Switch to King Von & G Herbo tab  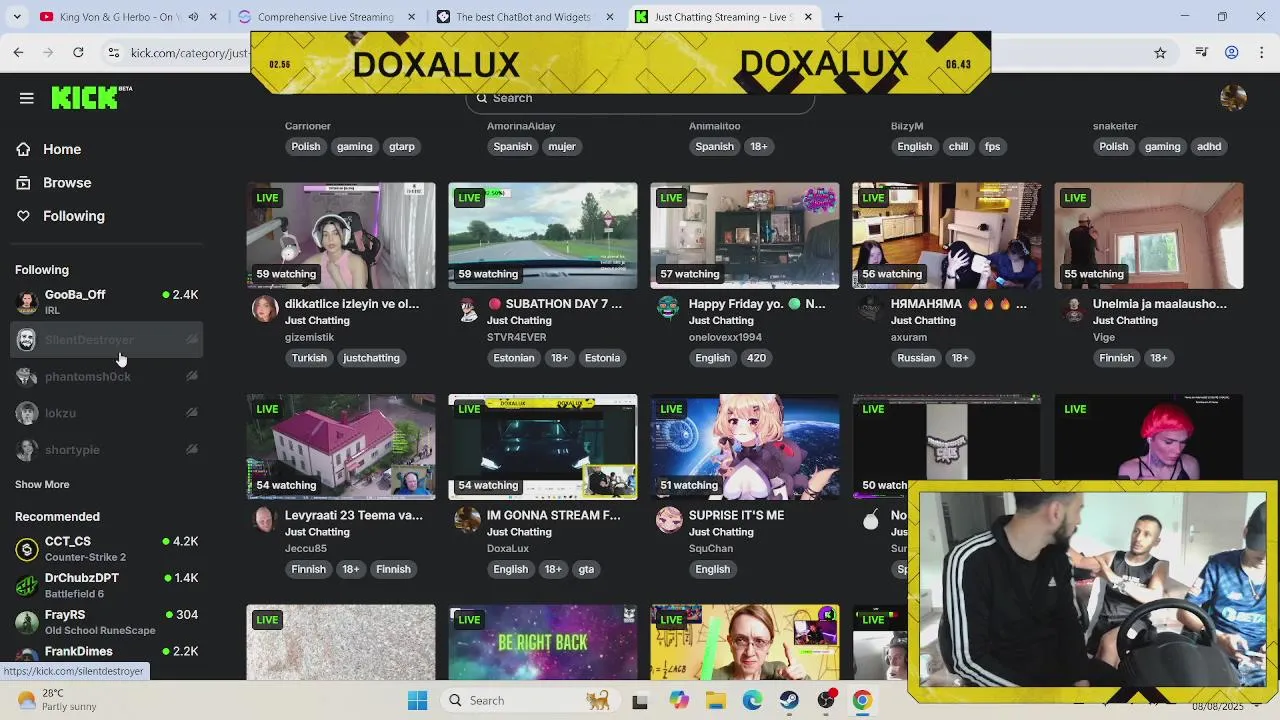click(x=115, y=17)
